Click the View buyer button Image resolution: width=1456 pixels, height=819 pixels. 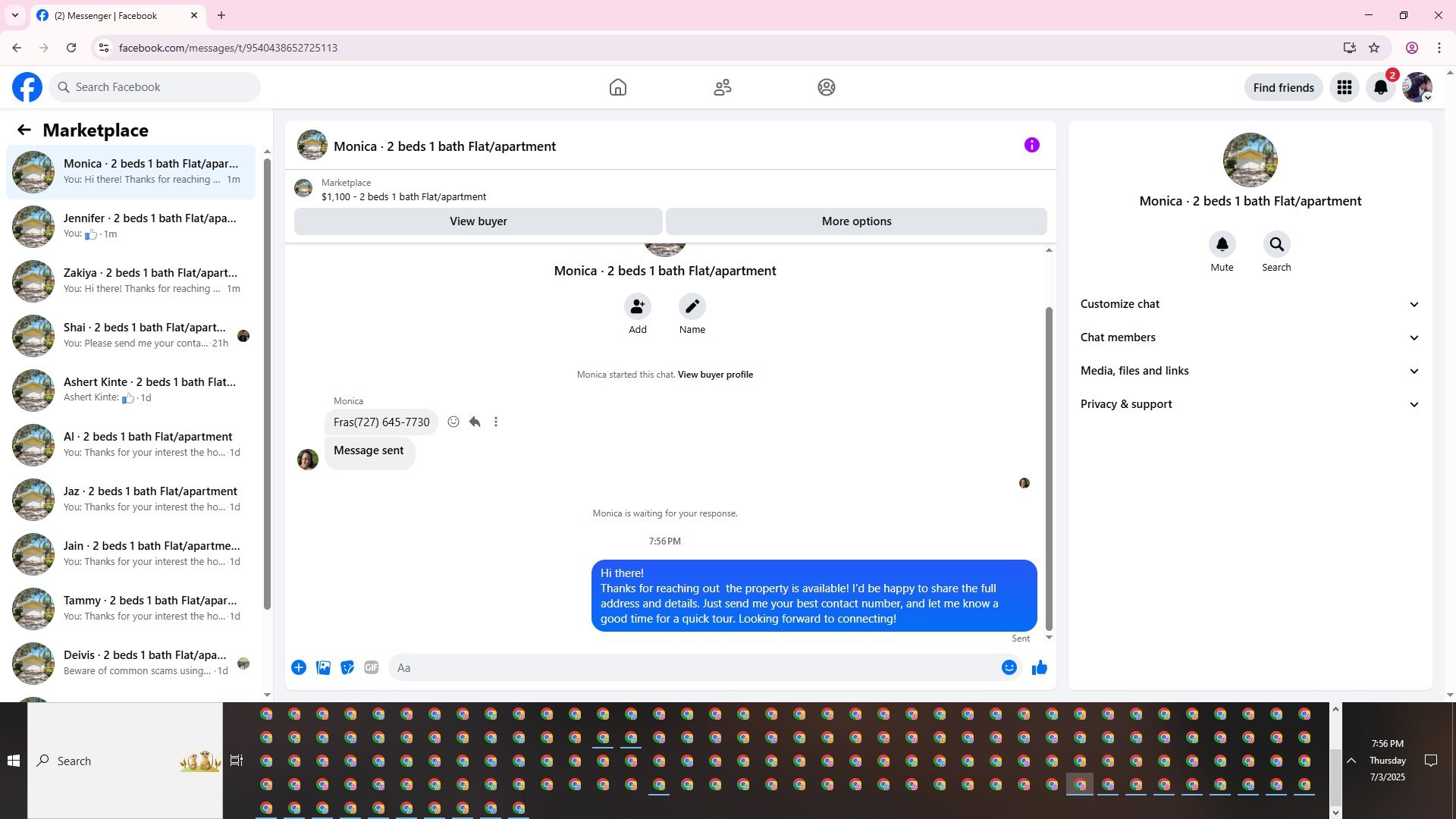coord(478,221)
